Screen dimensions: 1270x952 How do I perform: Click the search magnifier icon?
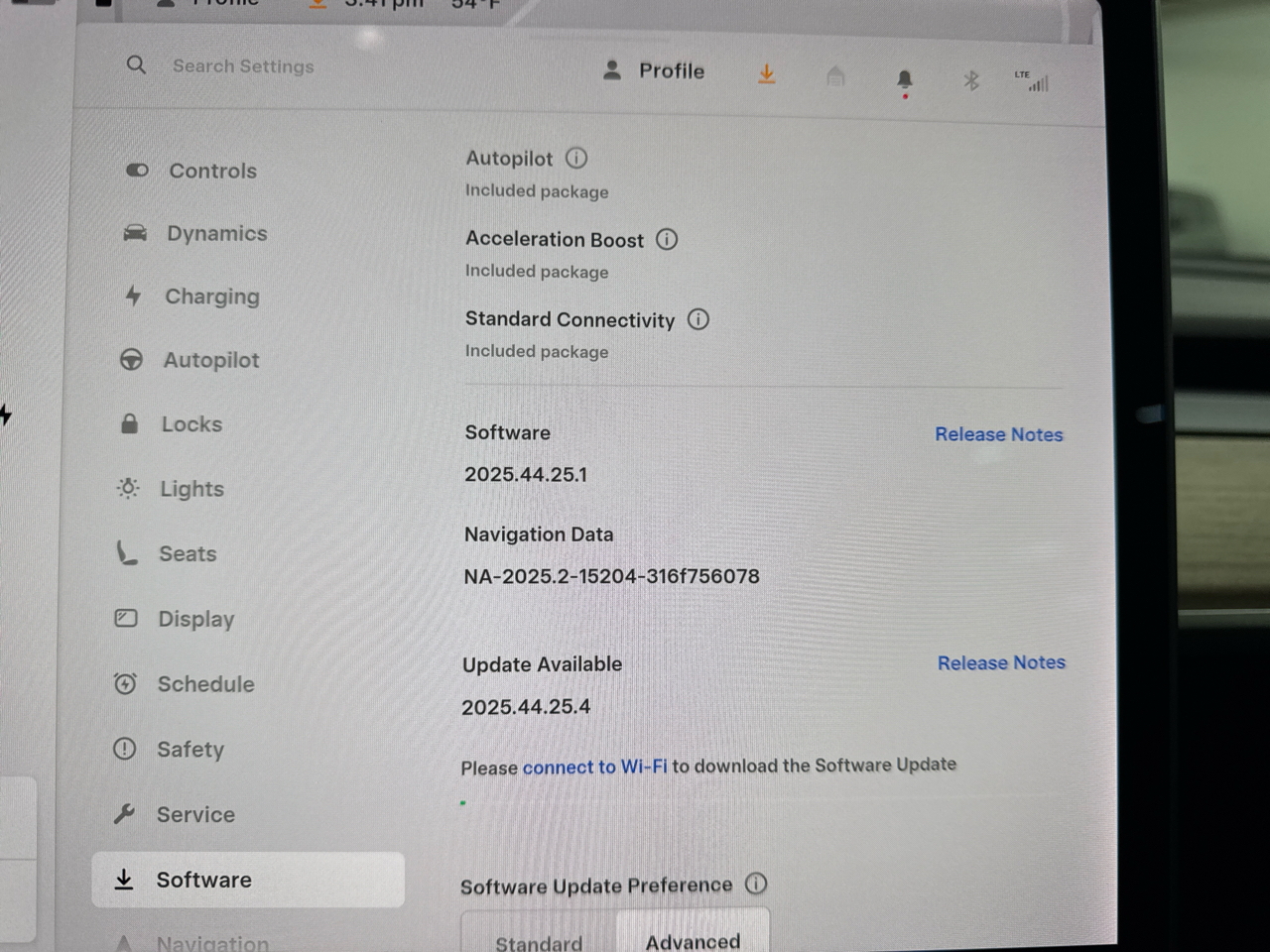pyautogui.click(x=136, y=64)
